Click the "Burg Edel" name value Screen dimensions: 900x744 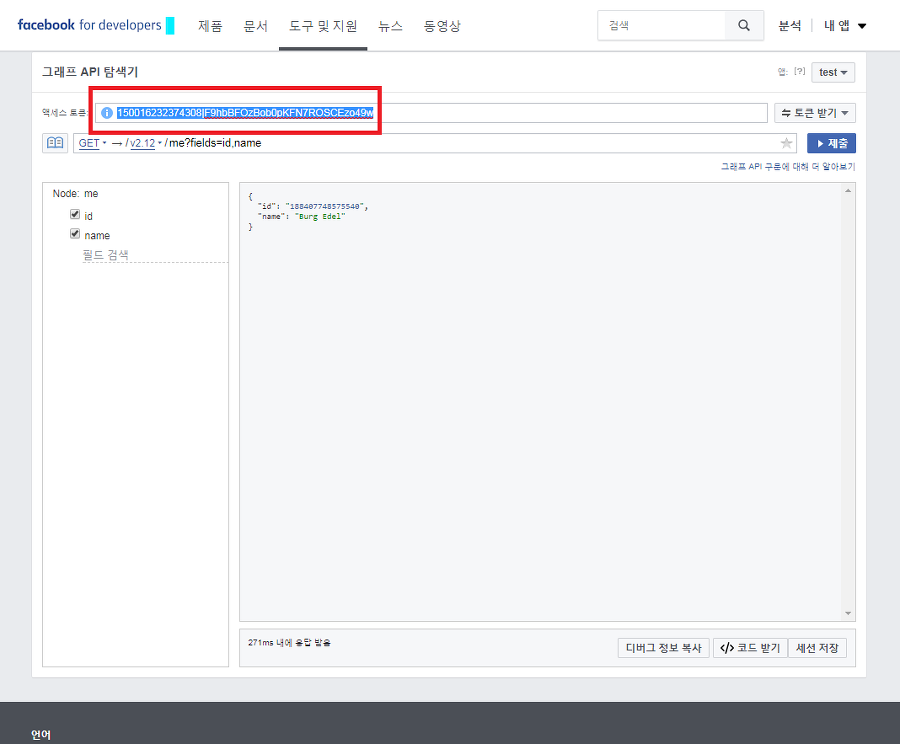coord(320,216)
